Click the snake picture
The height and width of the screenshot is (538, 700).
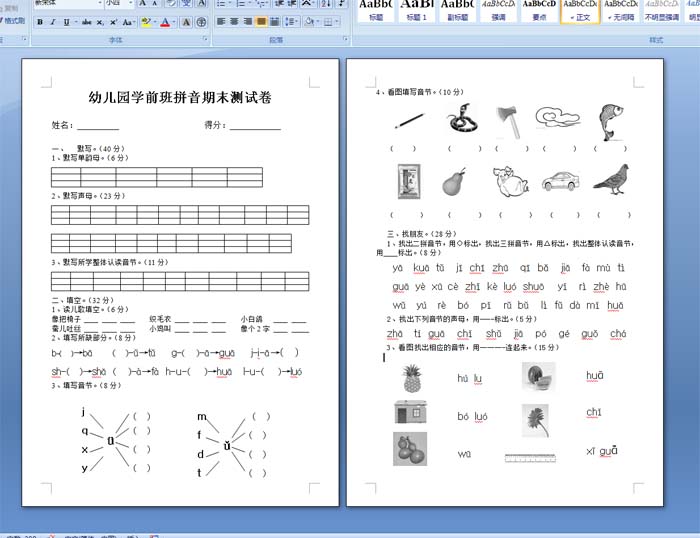coord(462,118)
